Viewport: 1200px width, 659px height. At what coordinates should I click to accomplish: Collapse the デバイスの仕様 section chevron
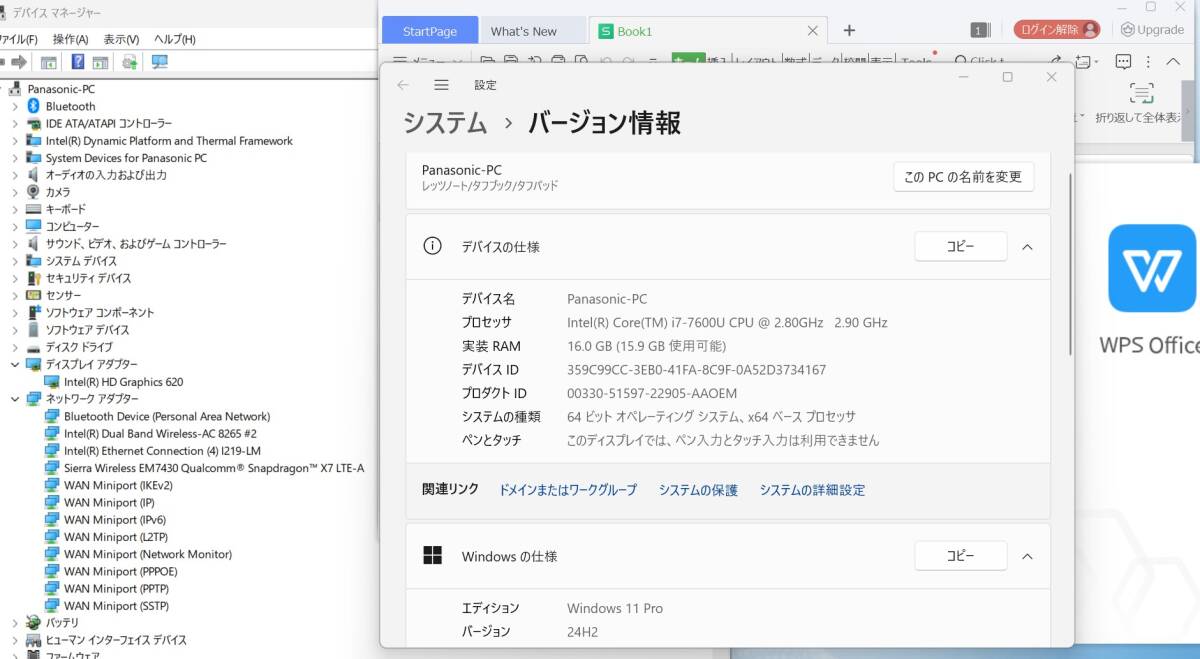[1027, 247]
